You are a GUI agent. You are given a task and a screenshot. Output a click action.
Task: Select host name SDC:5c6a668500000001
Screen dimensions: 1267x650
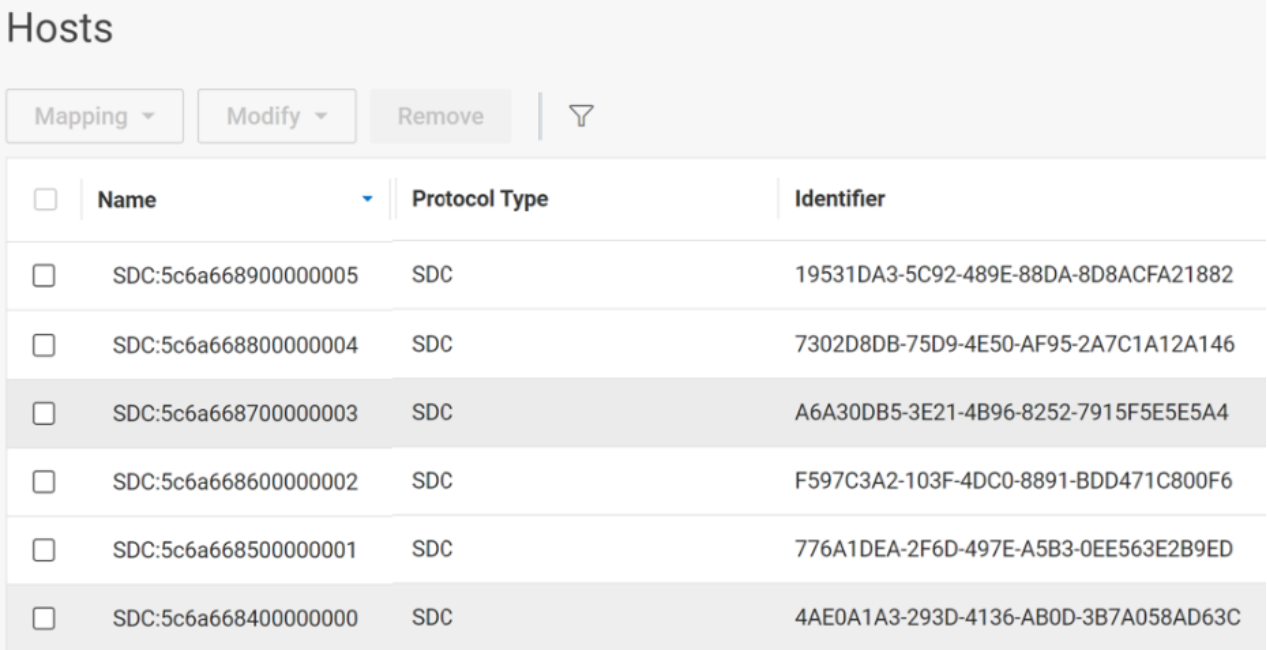coord(236,550)
